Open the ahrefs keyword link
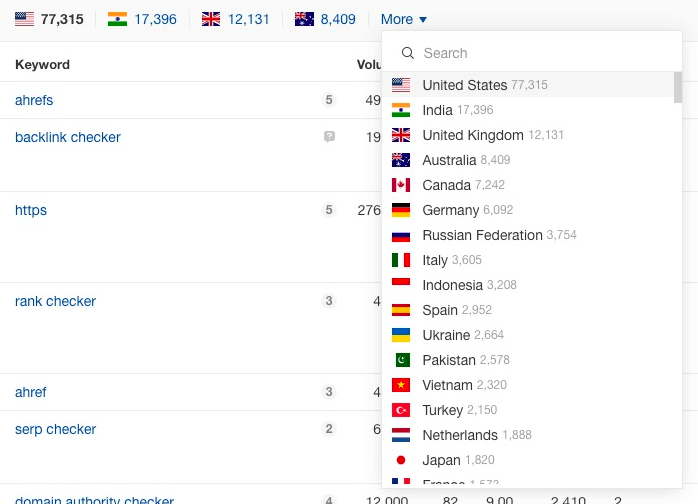Screen dimensions: 698x504 [34, 100]
